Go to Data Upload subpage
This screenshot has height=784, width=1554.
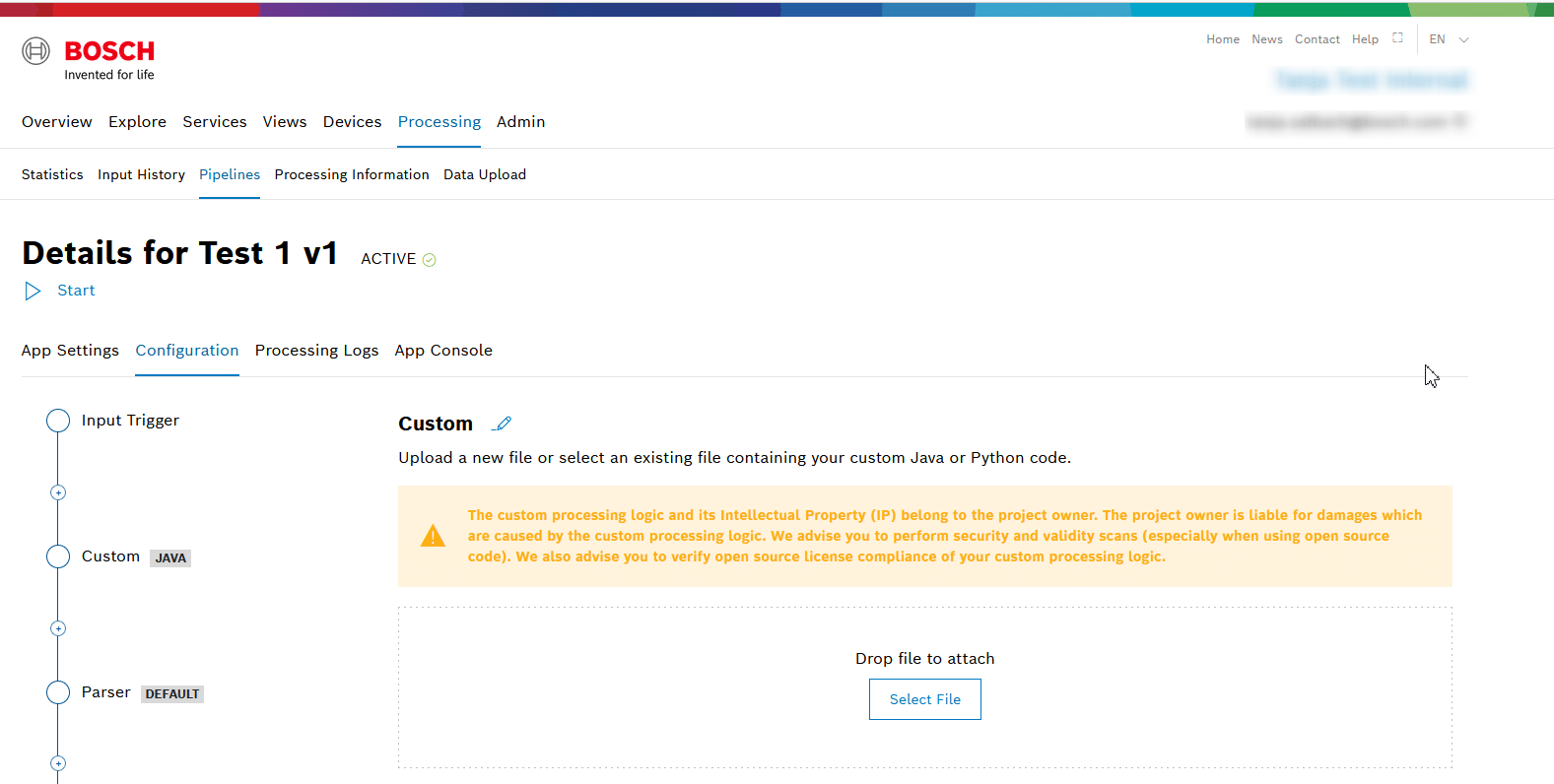(x=484, y=174)
